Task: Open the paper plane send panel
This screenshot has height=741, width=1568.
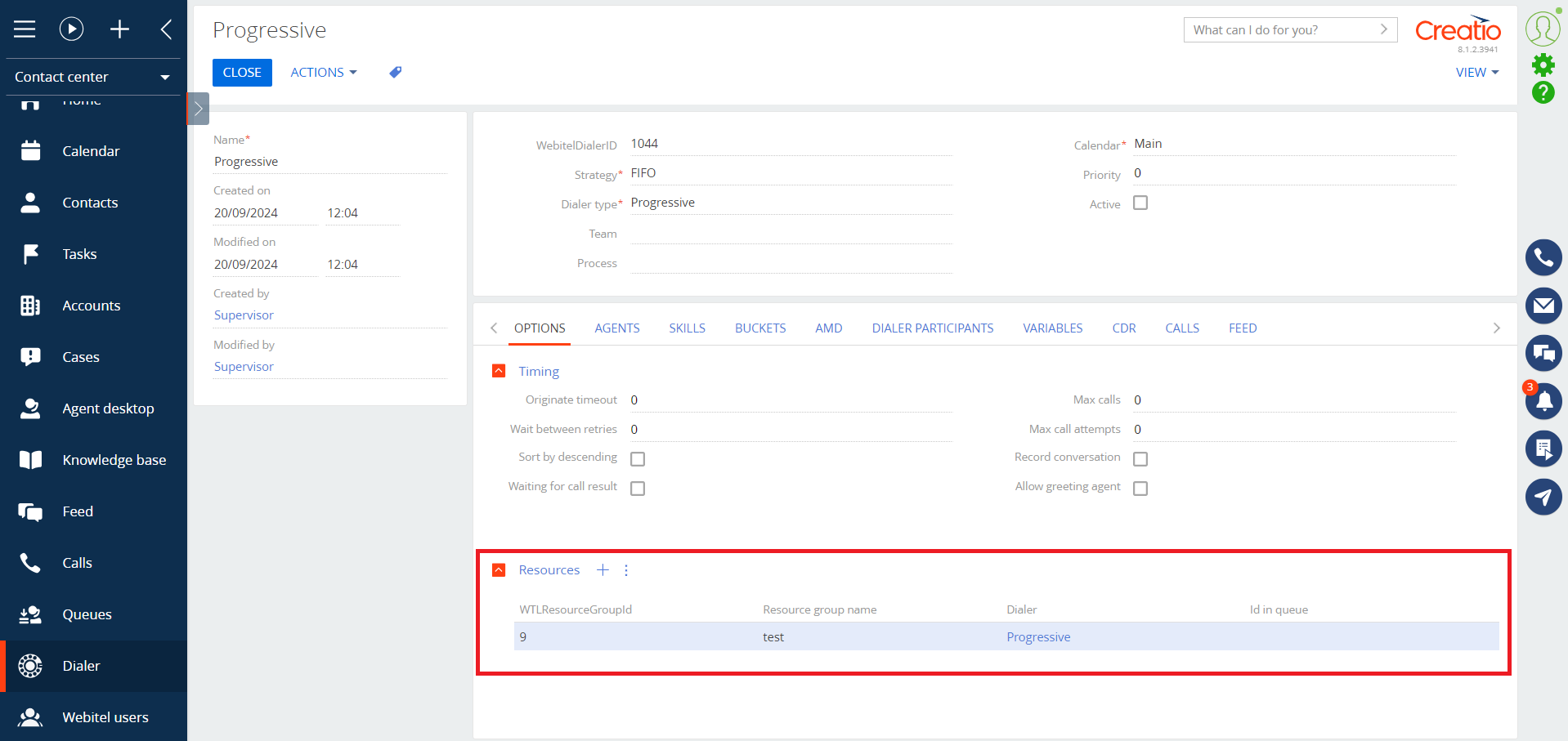Action: (1543, 497)
